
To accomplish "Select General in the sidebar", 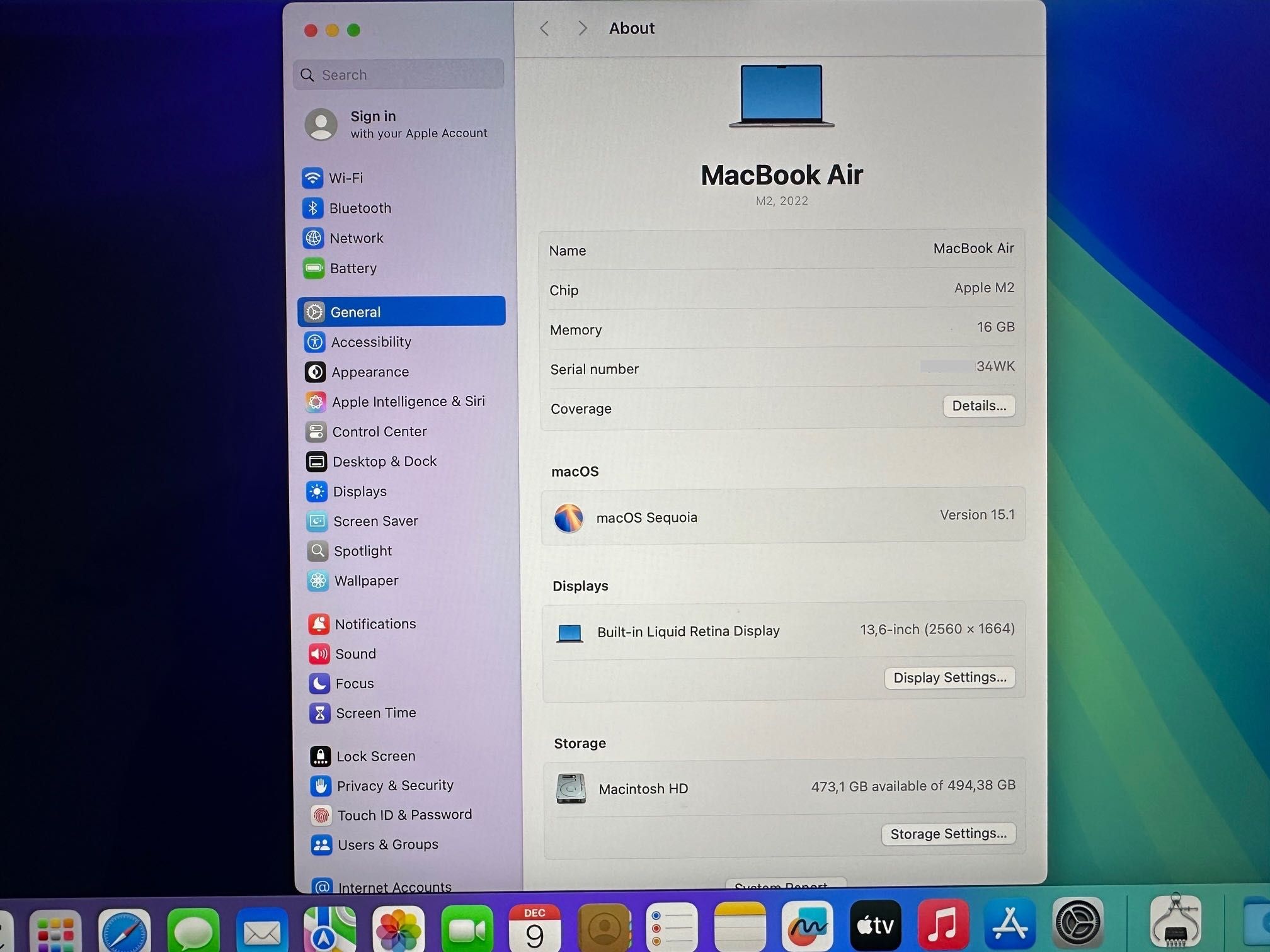I will (x=401, y=312).
